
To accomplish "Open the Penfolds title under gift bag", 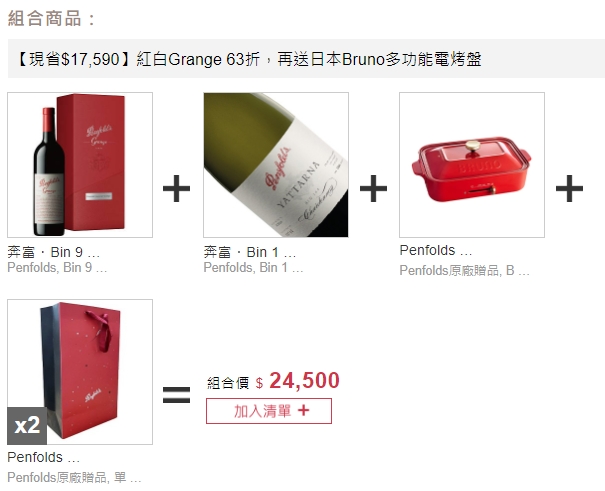I will click(x=44, y=457).
